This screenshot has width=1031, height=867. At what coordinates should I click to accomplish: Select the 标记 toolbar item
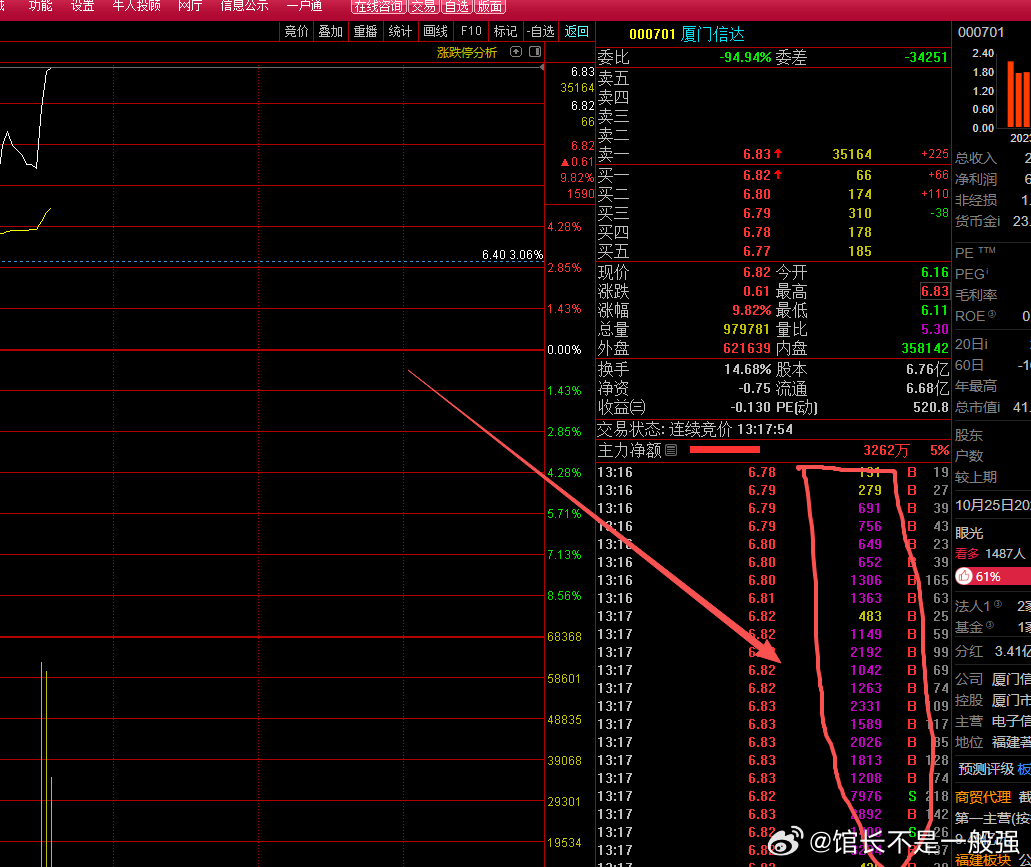point(505,32)
